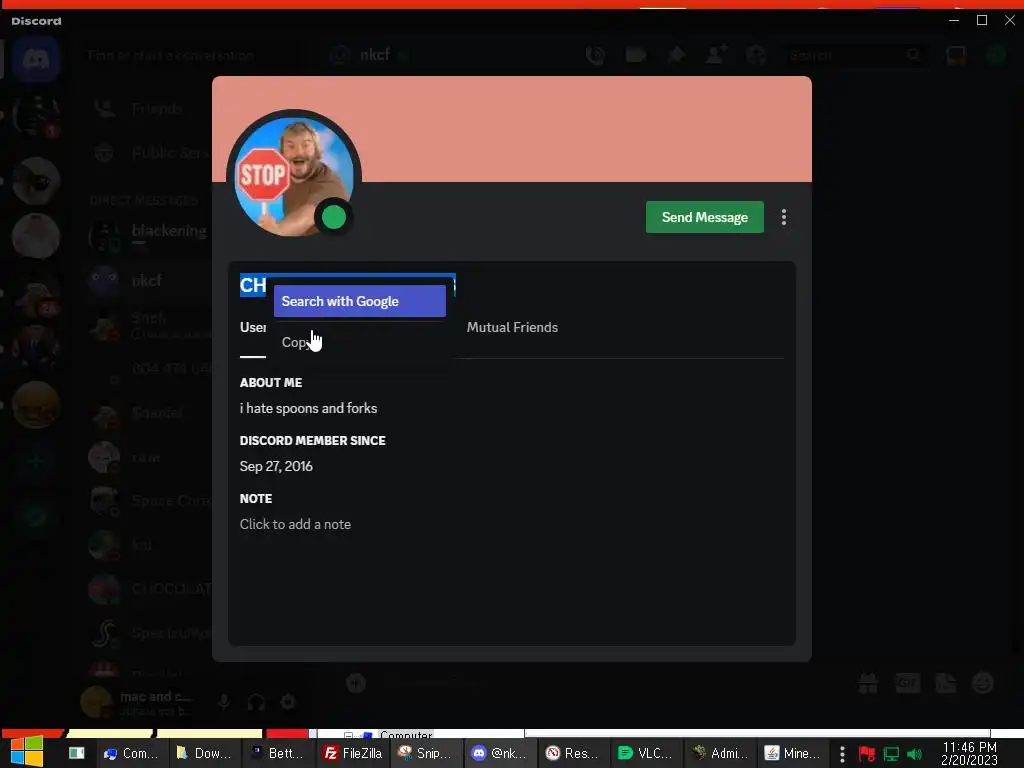Open the profile more options menu
This screenshot has height=768, width=1024.
784,217
